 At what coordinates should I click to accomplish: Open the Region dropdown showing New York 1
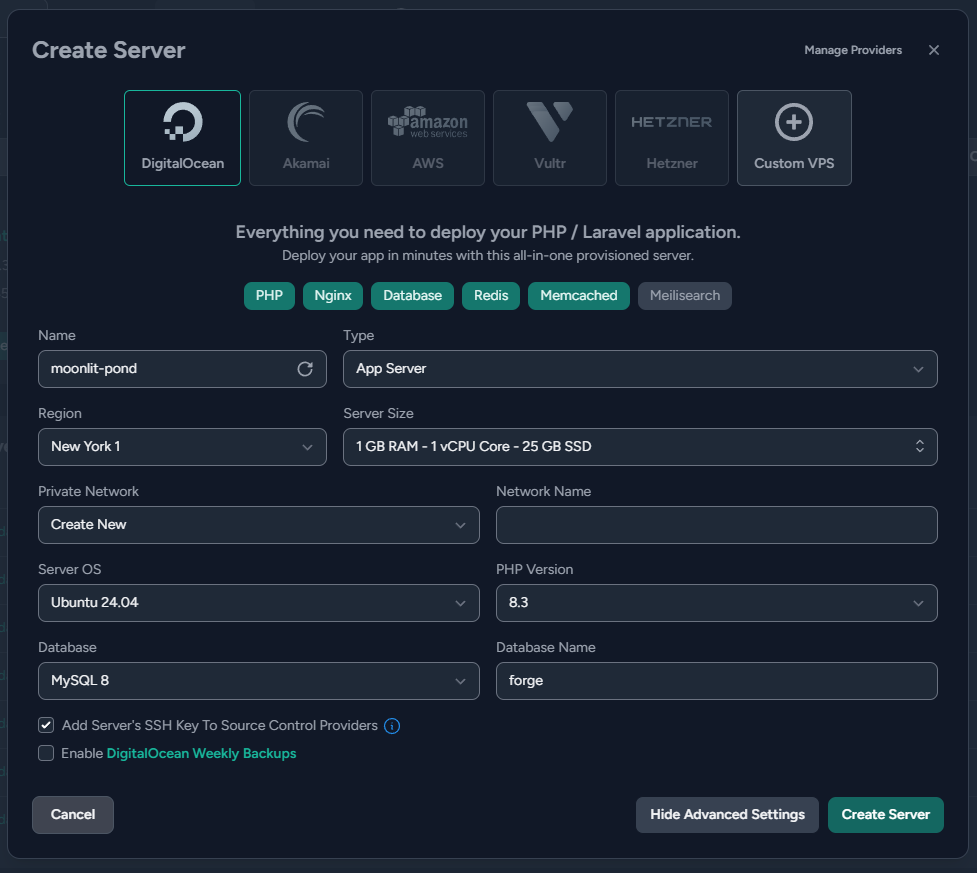coord(182,447)
